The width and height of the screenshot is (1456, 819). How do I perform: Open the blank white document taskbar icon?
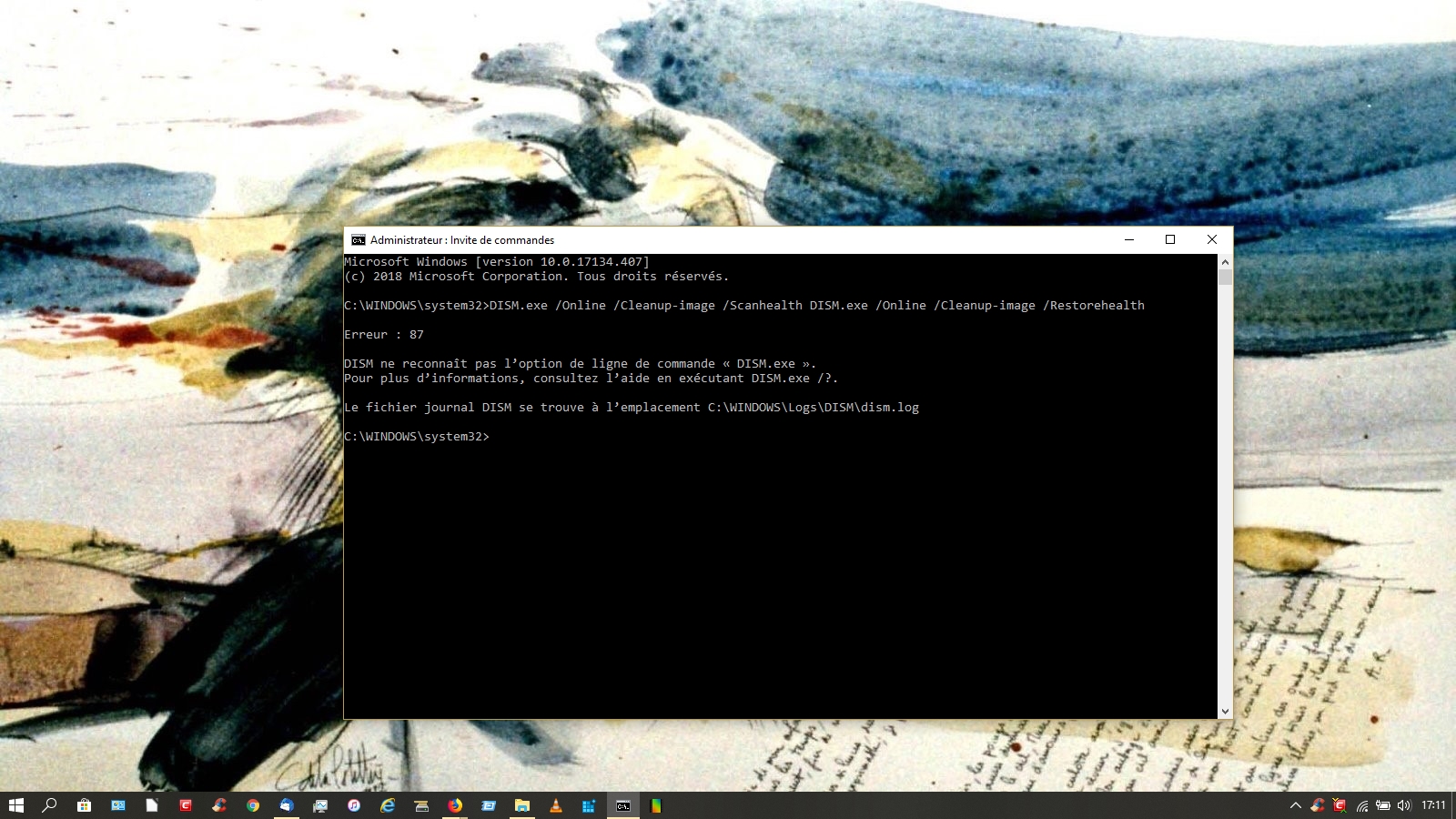(x=152, y=805)
